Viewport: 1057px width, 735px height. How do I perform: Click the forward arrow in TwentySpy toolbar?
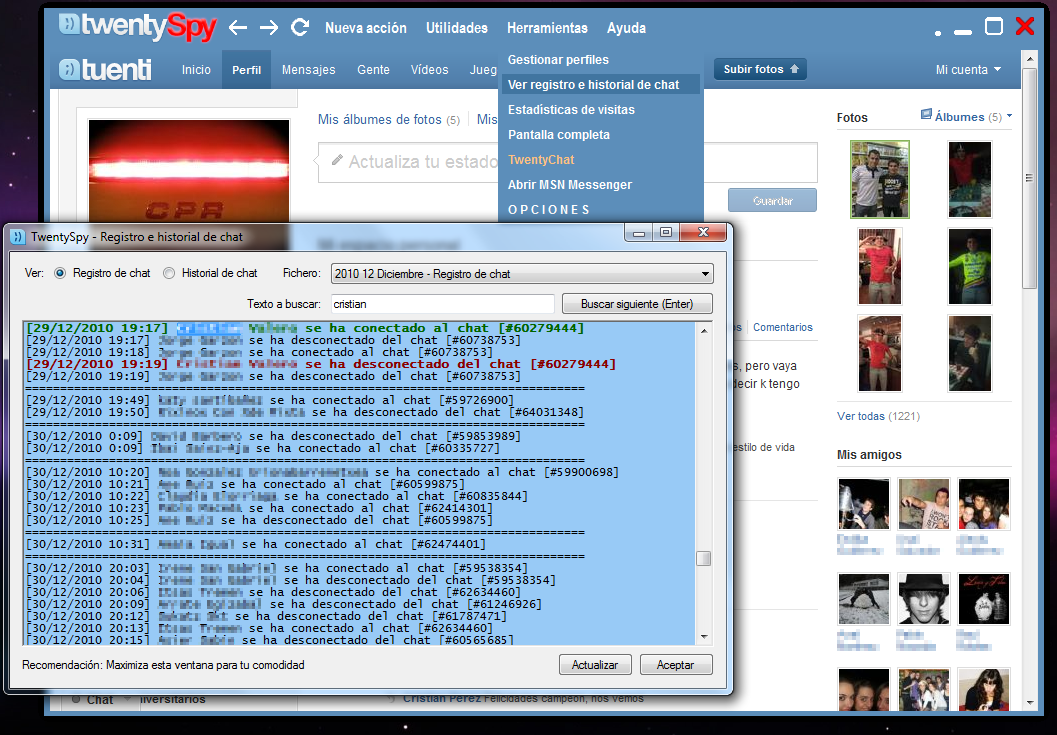[x=269, y=28]
